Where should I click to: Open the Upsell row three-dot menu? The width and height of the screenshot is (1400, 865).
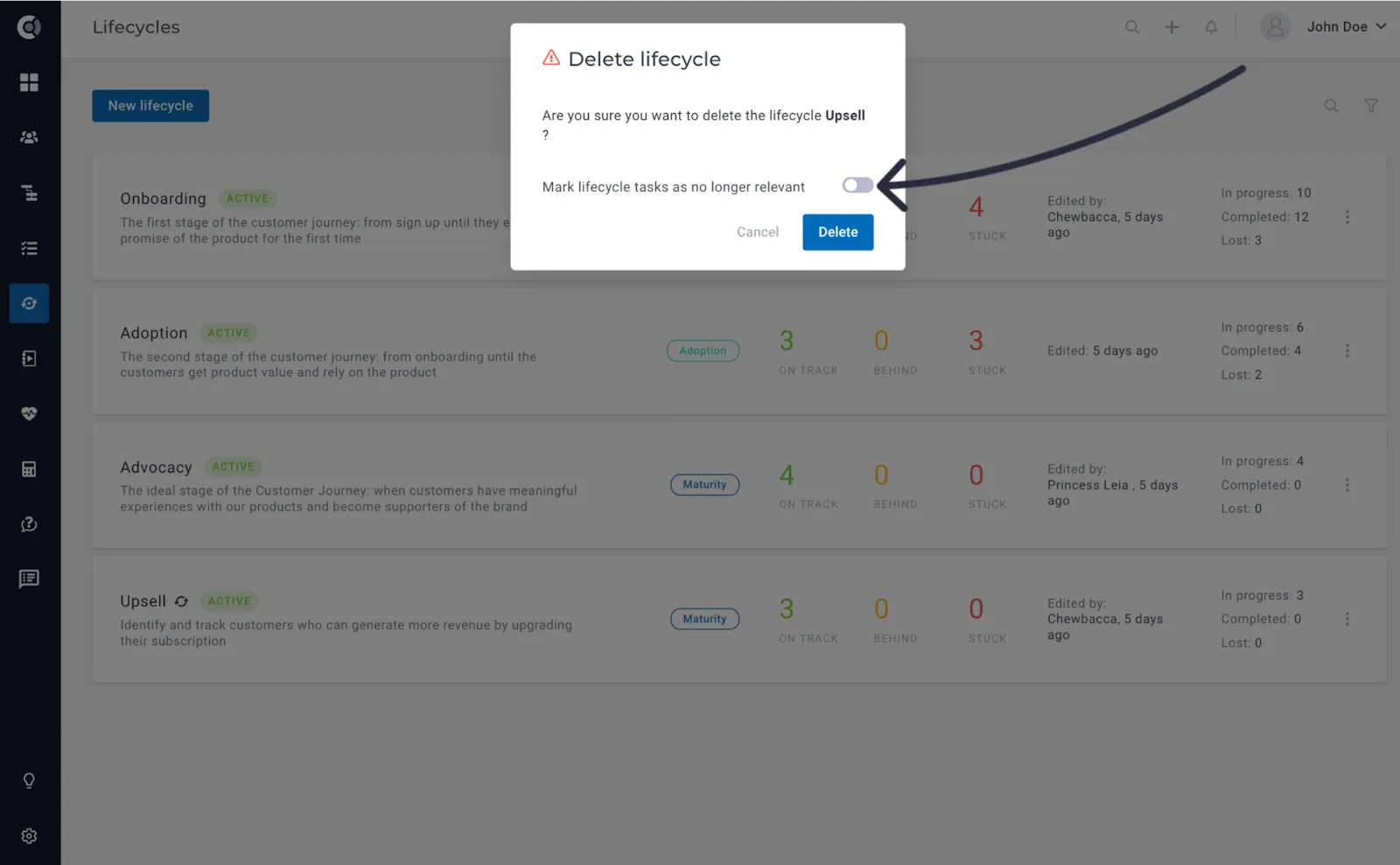(1347, 619)
